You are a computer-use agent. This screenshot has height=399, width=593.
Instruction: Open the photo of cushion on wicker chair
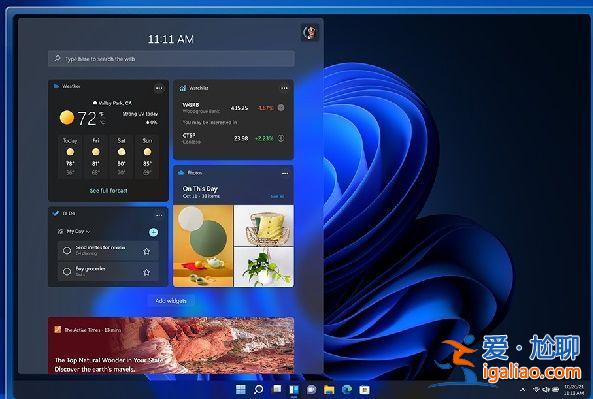[264, 225]
